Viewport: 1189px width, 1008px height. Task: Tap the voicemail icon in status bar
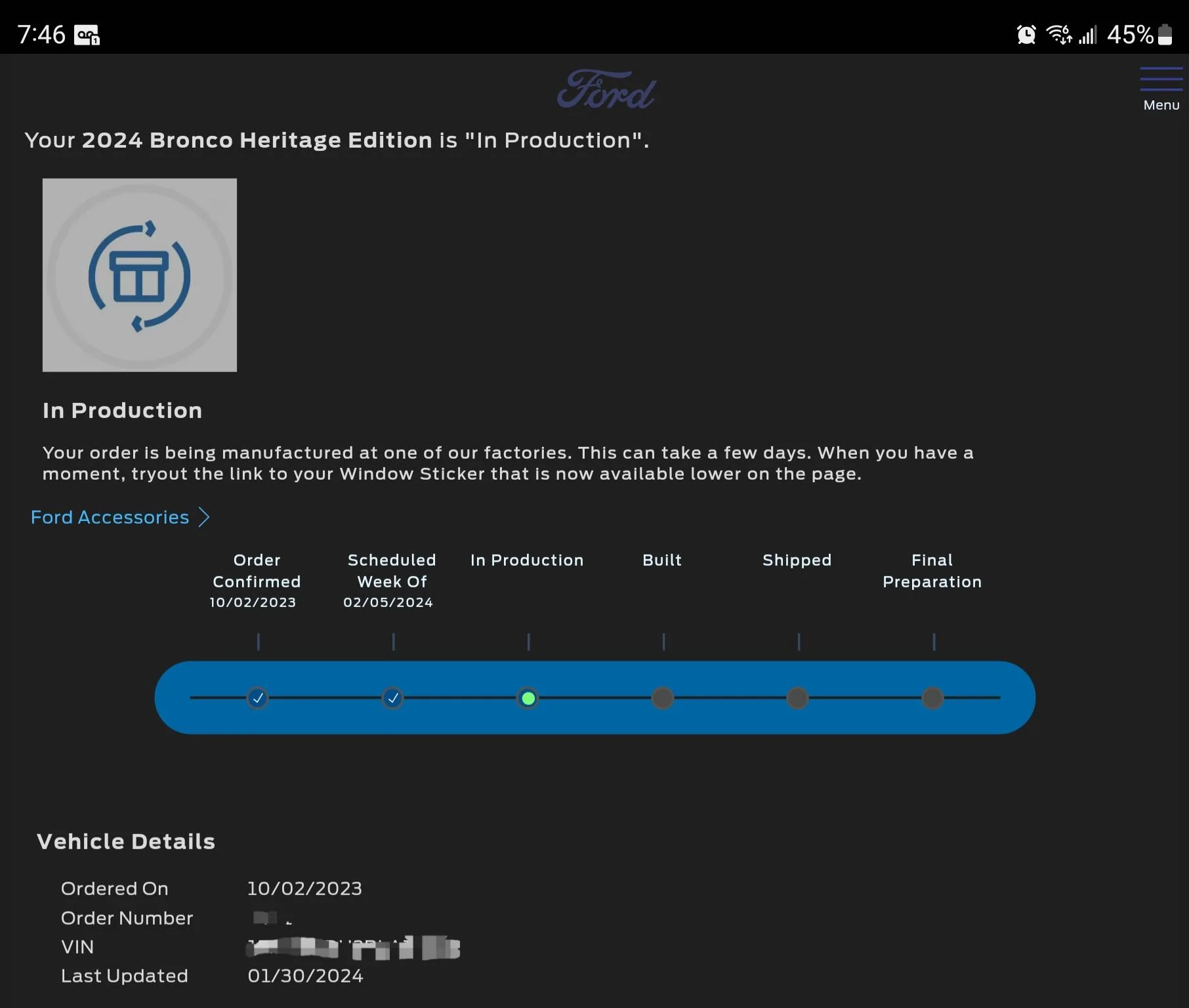click(x=87, y=35)
